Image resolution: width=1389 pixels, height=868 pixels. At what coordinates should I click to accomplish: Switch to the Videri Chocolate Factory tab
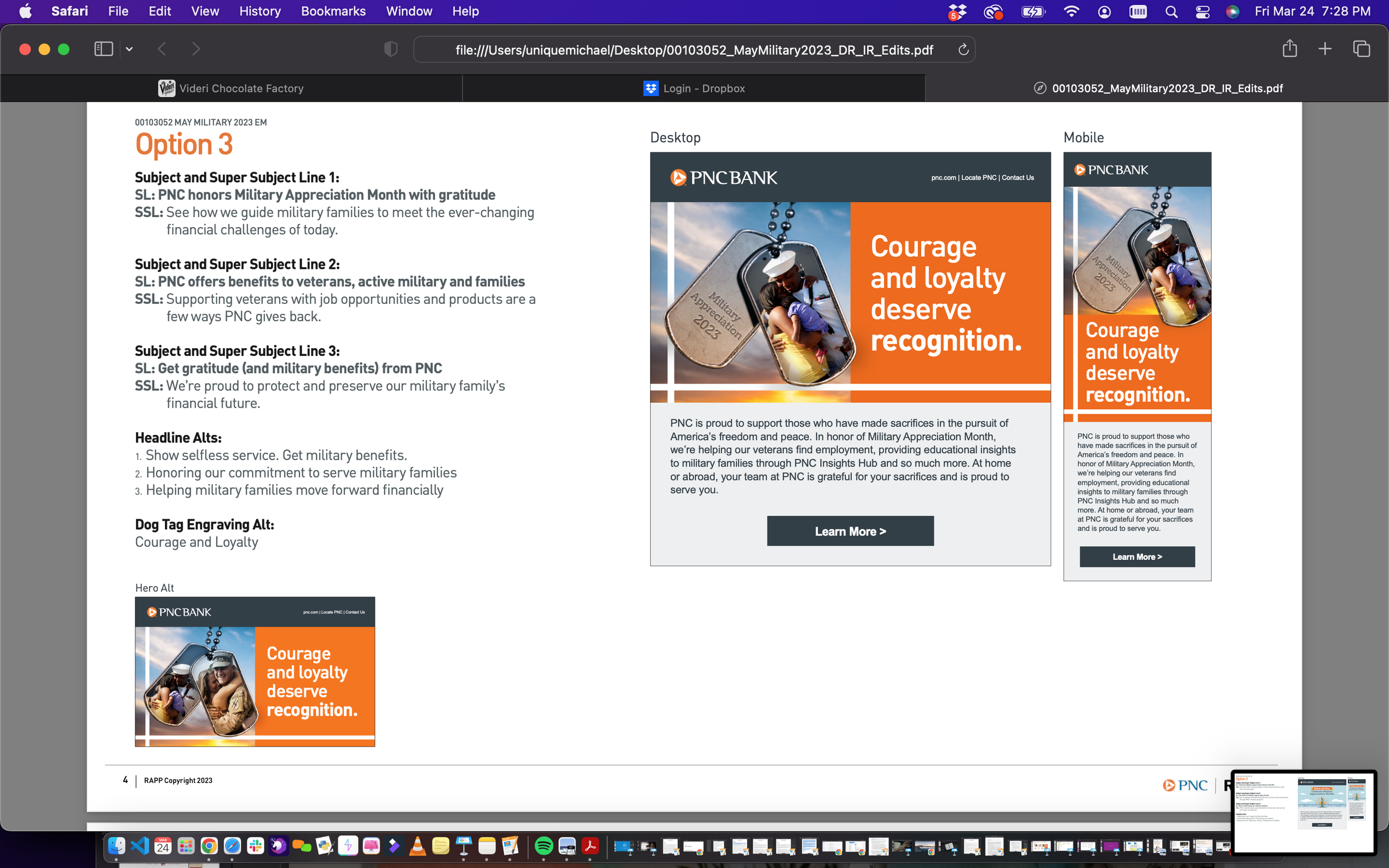[x=231, y=88]
